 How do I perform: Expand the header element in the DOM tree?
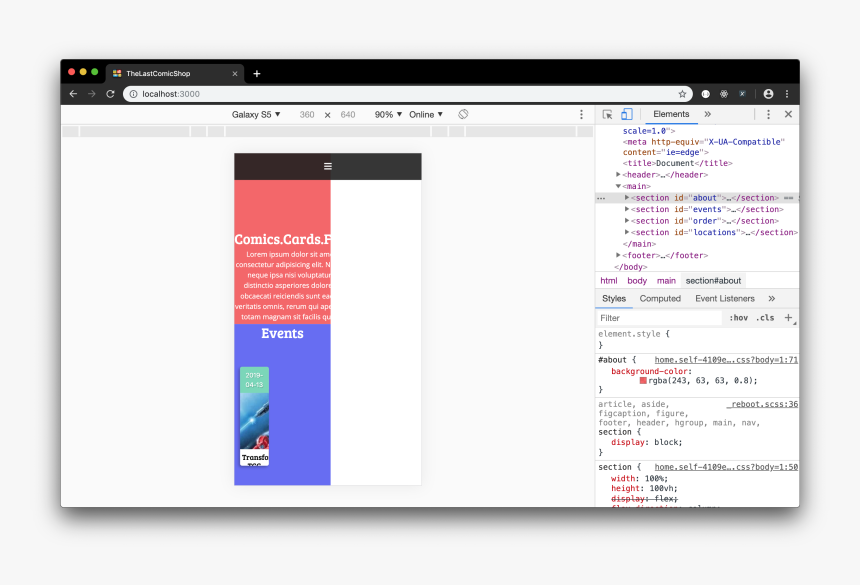[619, 175]
